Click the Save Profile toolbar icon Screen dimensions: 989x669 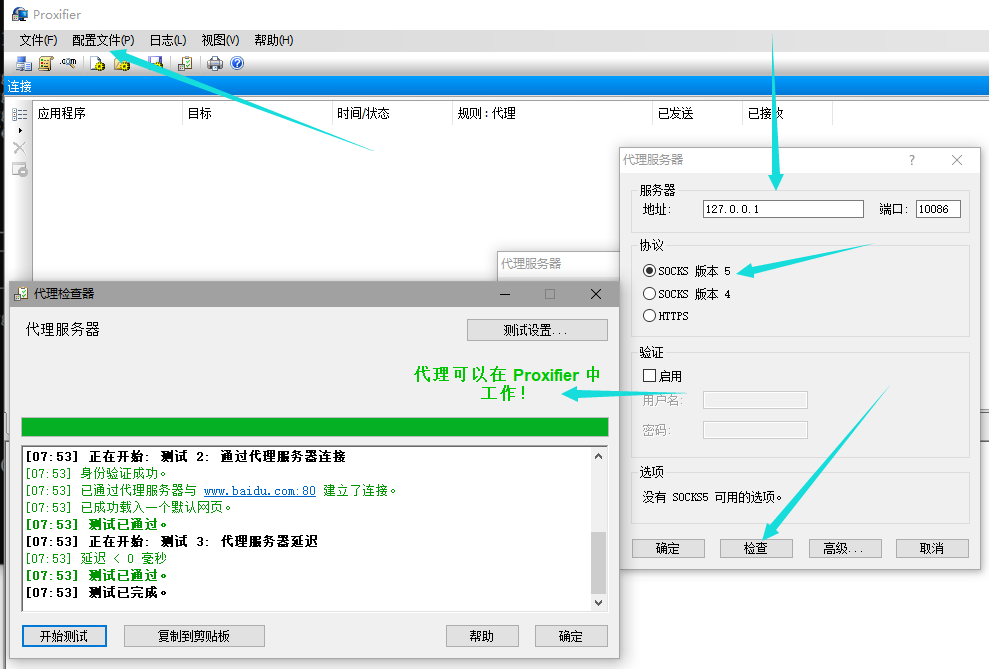pyautogui.click(x=155, y=63)
